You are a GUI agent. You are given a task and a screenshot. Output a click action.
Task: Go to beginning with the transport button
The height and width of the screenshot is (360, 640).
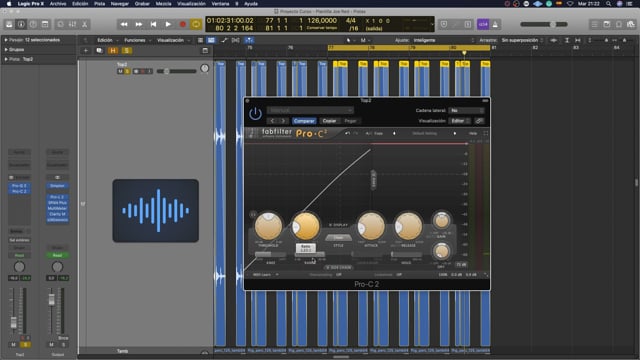tap(153, 24)
